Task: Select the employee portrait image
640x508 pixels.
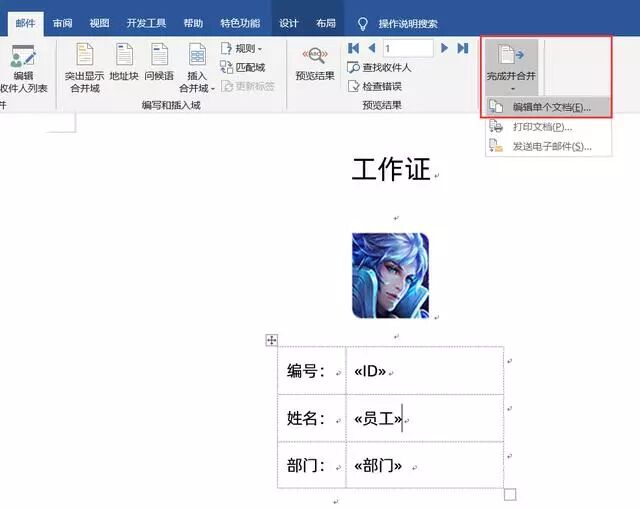Action: click(x=391, y=275)
